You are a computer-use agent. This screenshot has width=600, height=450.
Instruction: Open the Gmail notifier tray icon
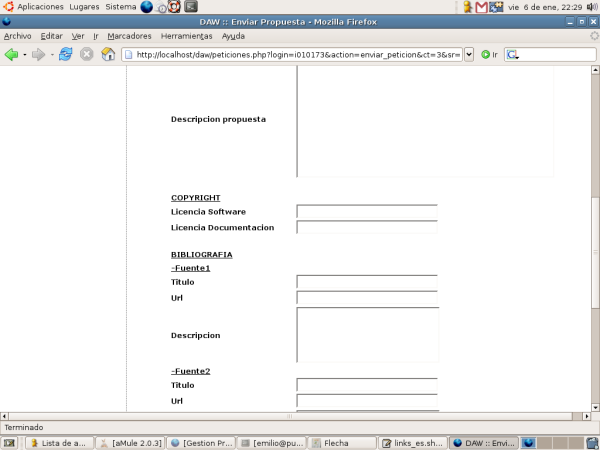point(481,7)
